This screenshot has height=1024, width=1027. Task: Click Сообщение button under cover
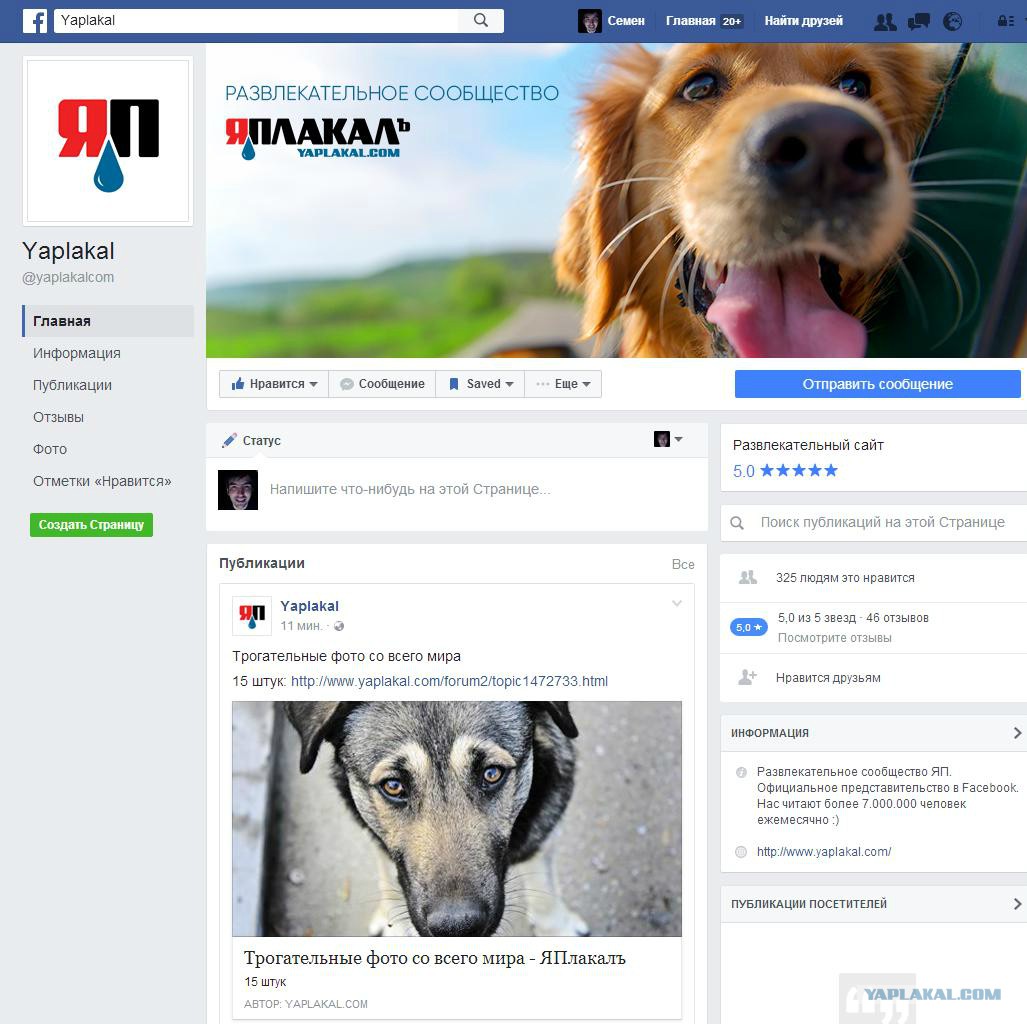pyautogui.click(x=383, y=384)
